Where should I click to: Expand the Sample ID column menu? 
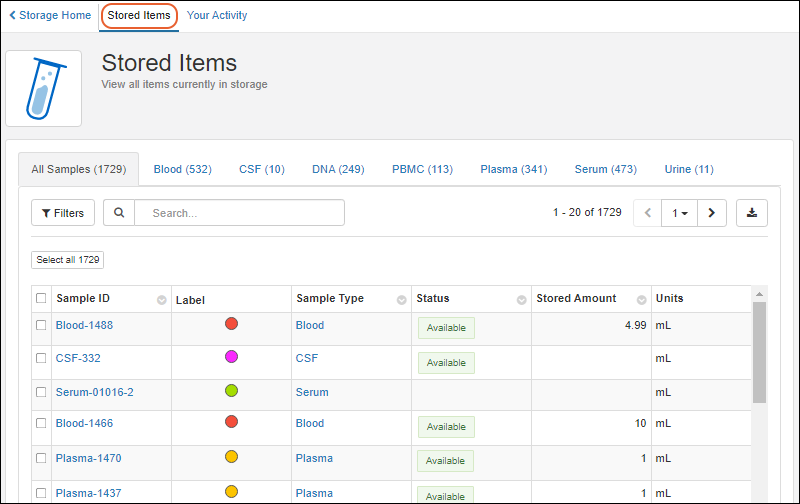click(x=162, y=299)
